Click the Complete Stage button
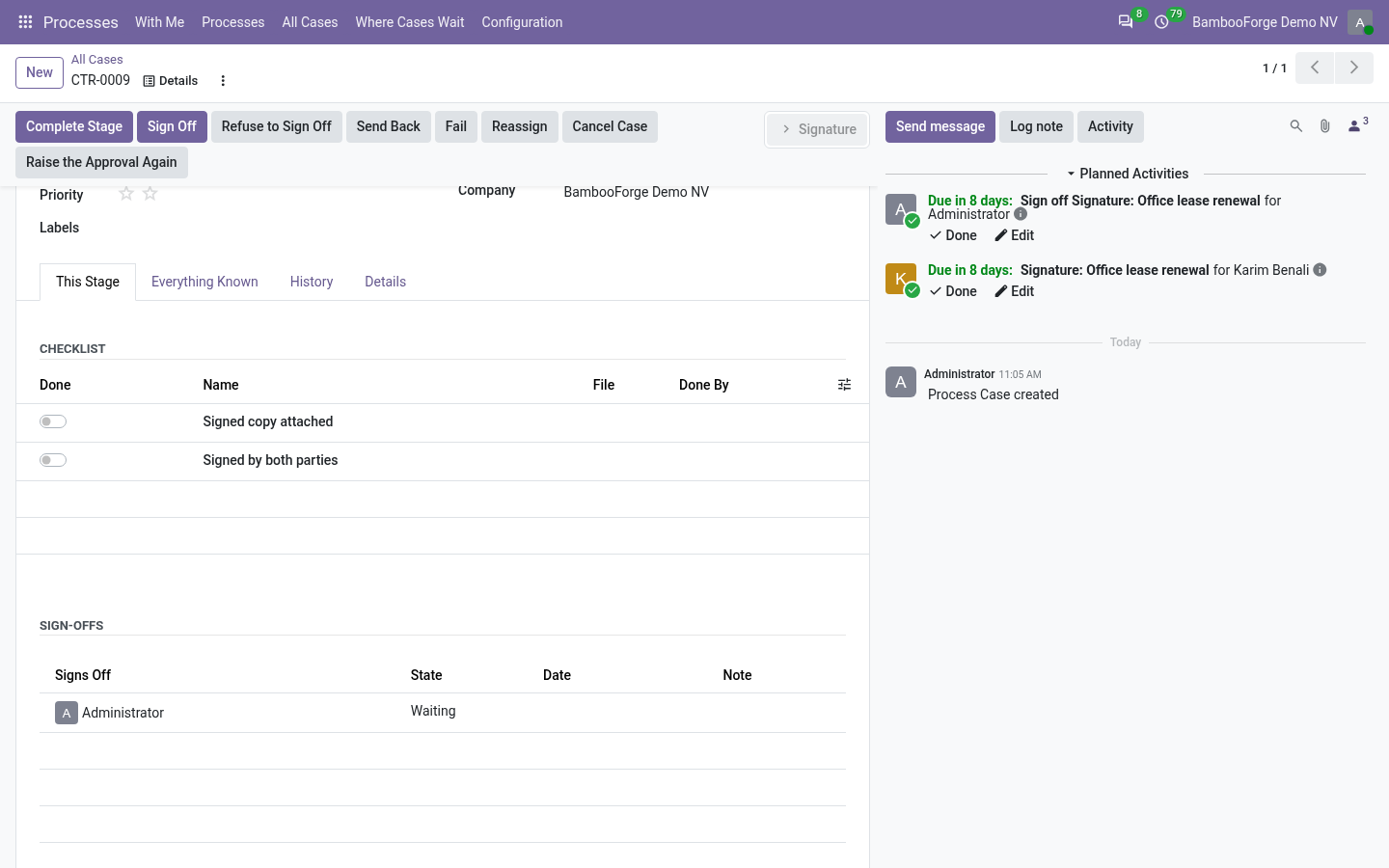 coord(74,126)
